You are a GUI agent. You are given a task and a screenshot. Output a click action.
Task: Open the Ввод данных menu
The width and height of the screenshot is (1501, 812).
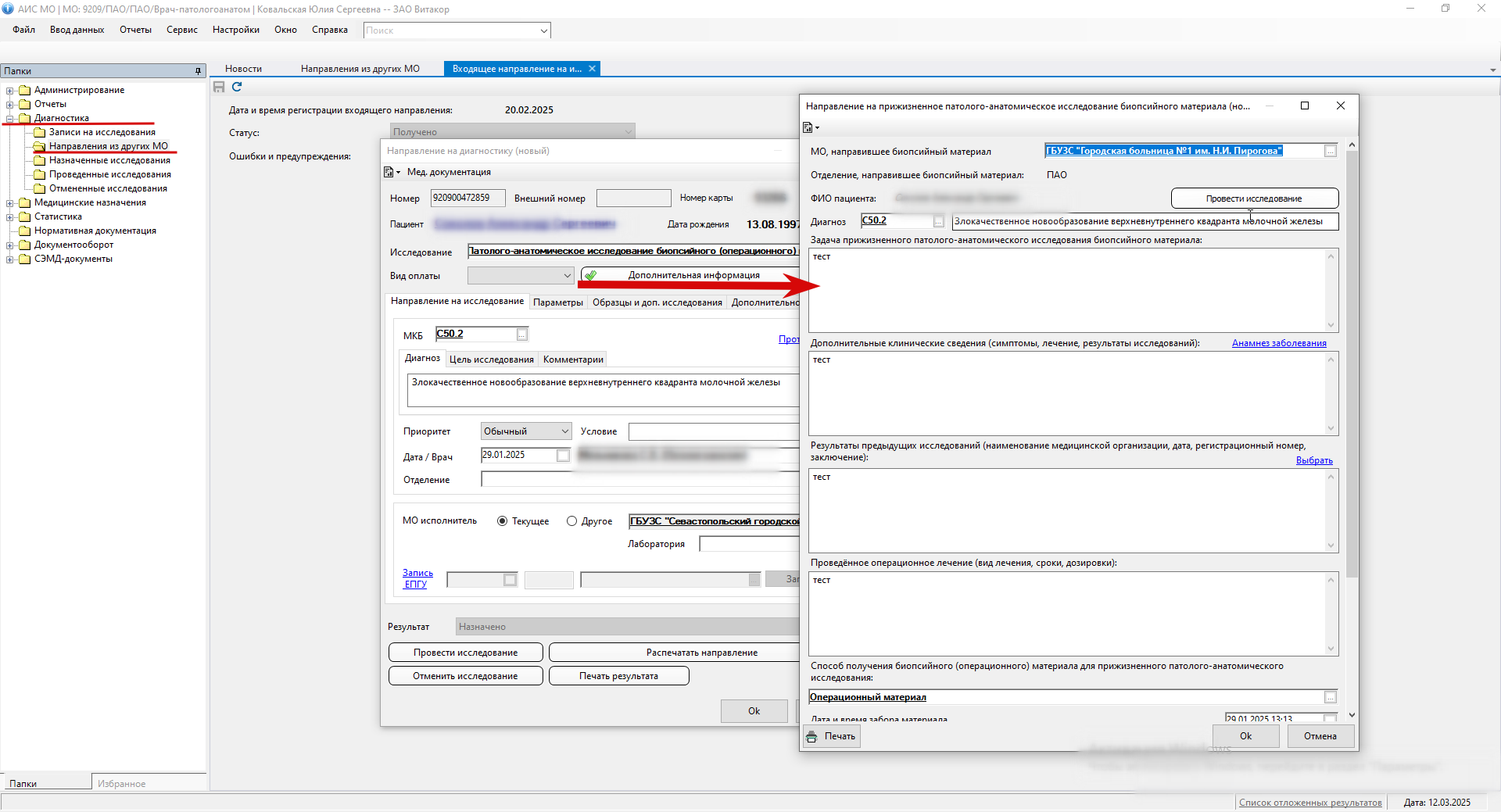pos(77,30)
